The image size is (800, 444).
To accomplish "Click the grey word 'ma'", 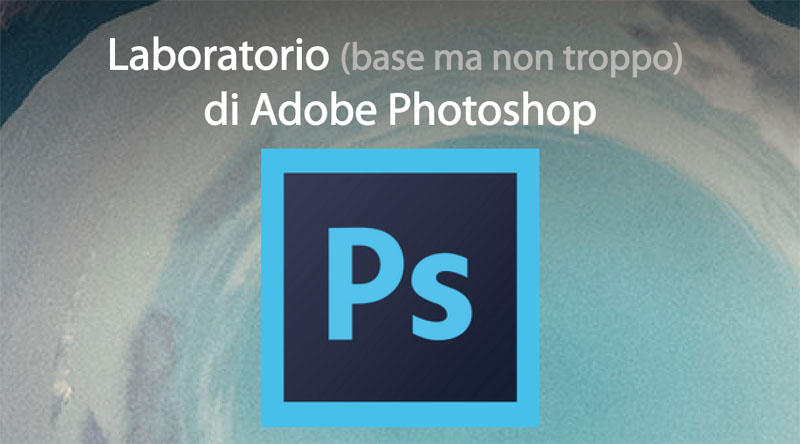I will (x=458, y=61).
